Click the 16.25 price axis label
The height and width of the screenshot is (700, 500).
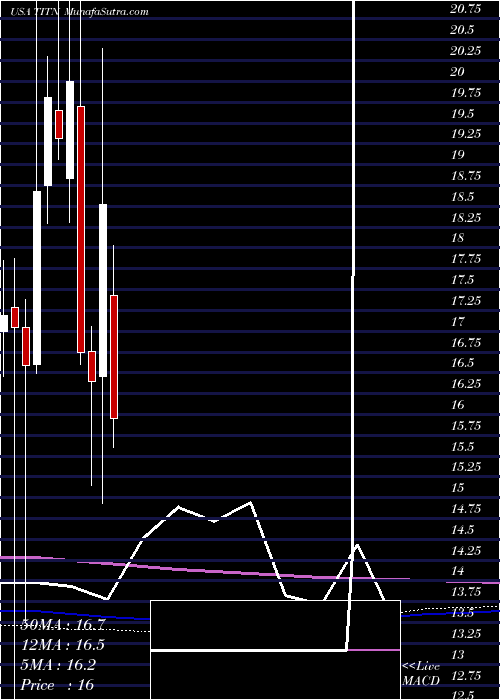click(465, 384)
